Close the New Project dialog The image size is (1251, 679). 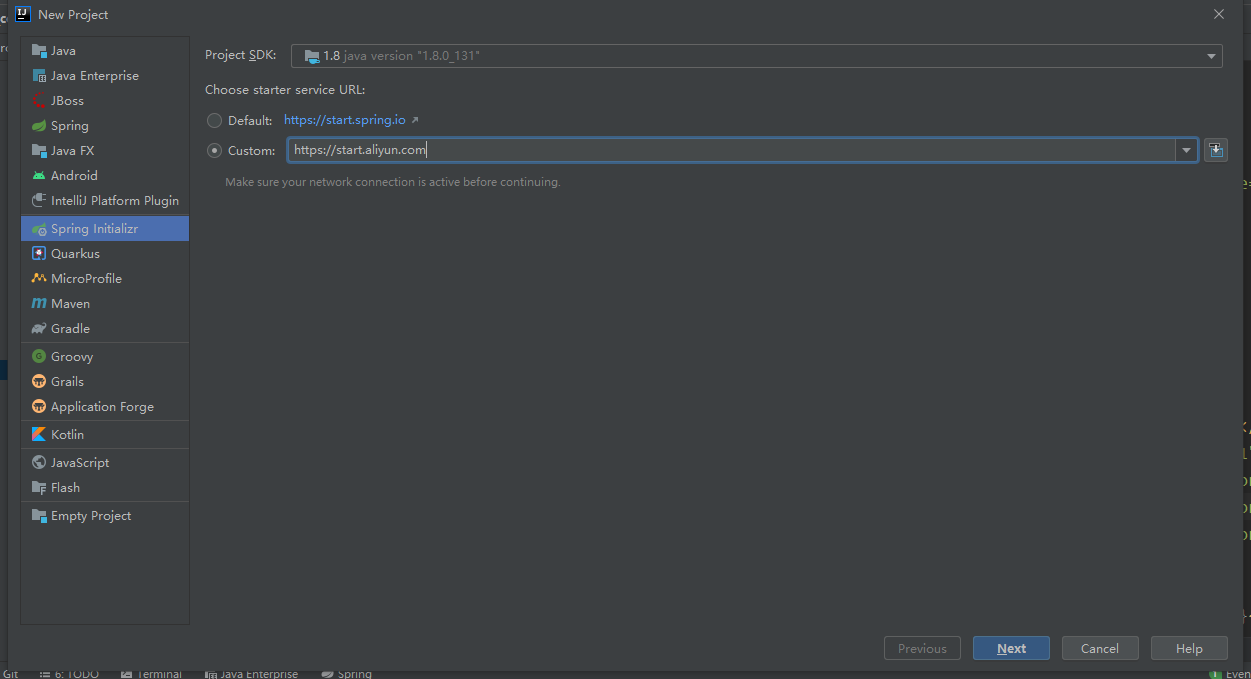(x=1218, y=14)
